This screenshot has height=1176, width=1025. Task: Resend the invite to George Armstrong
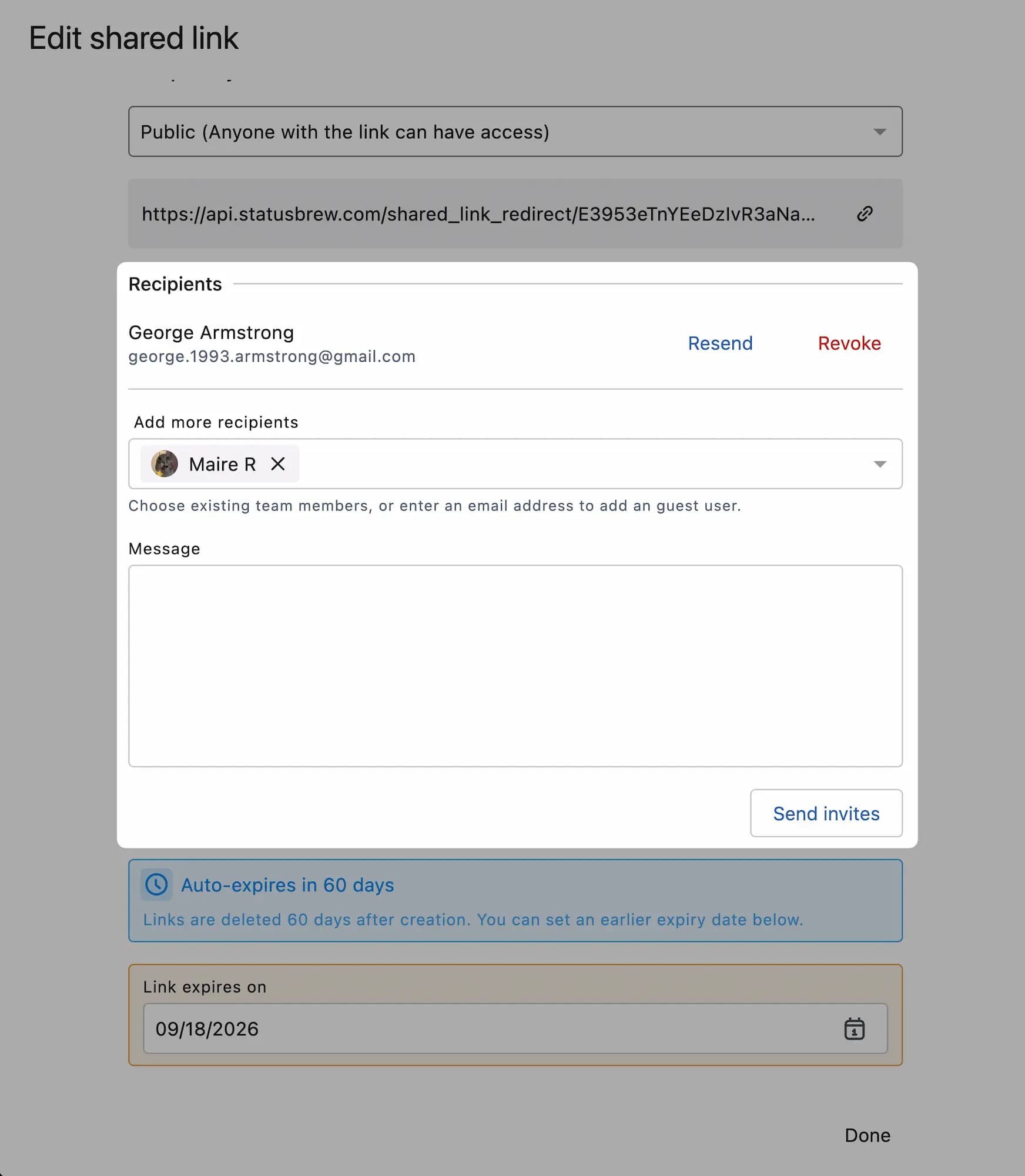pyautogui.click(x=720, y=343)
